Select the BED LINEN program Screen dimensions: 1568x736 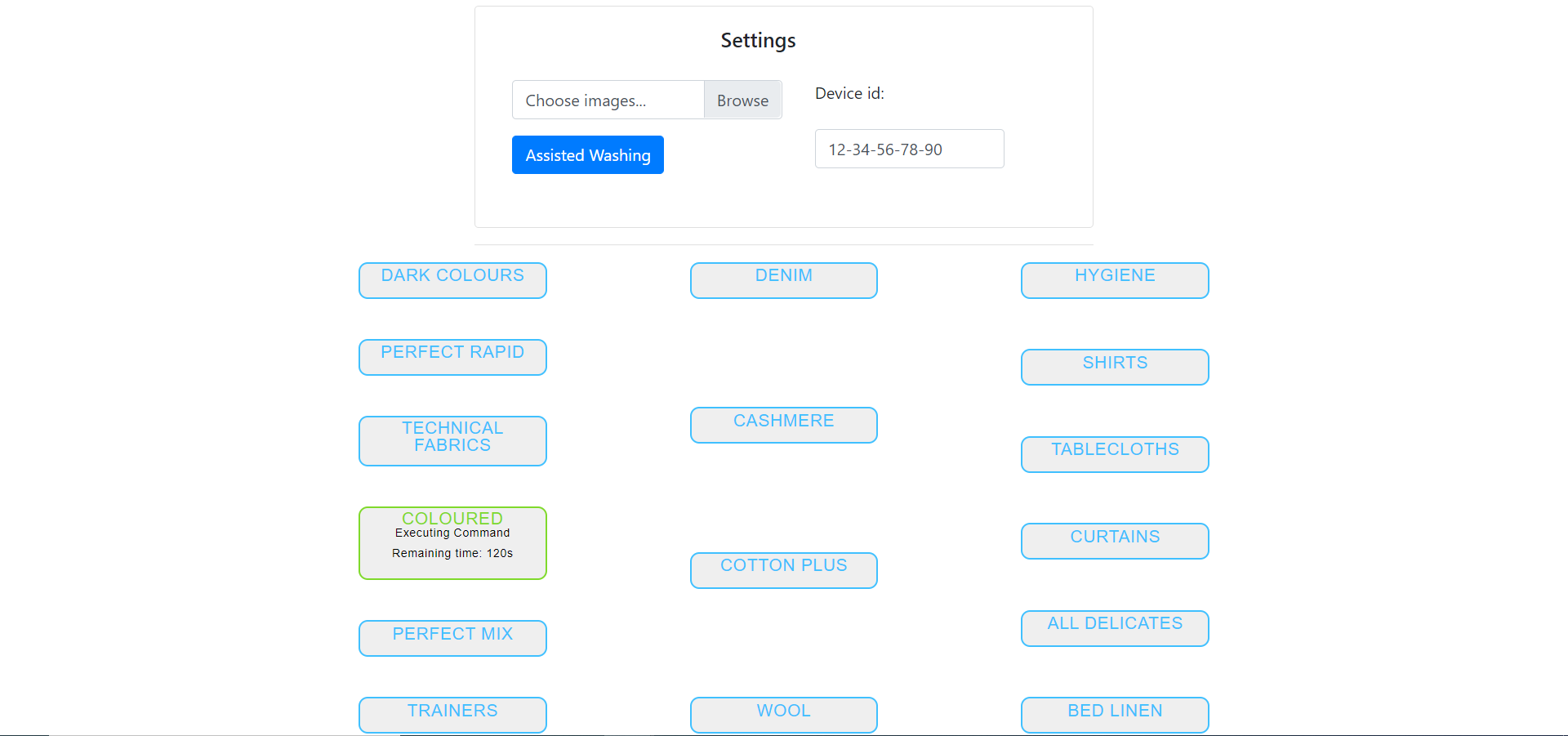pyautogui.click(x=1114, y=715)
